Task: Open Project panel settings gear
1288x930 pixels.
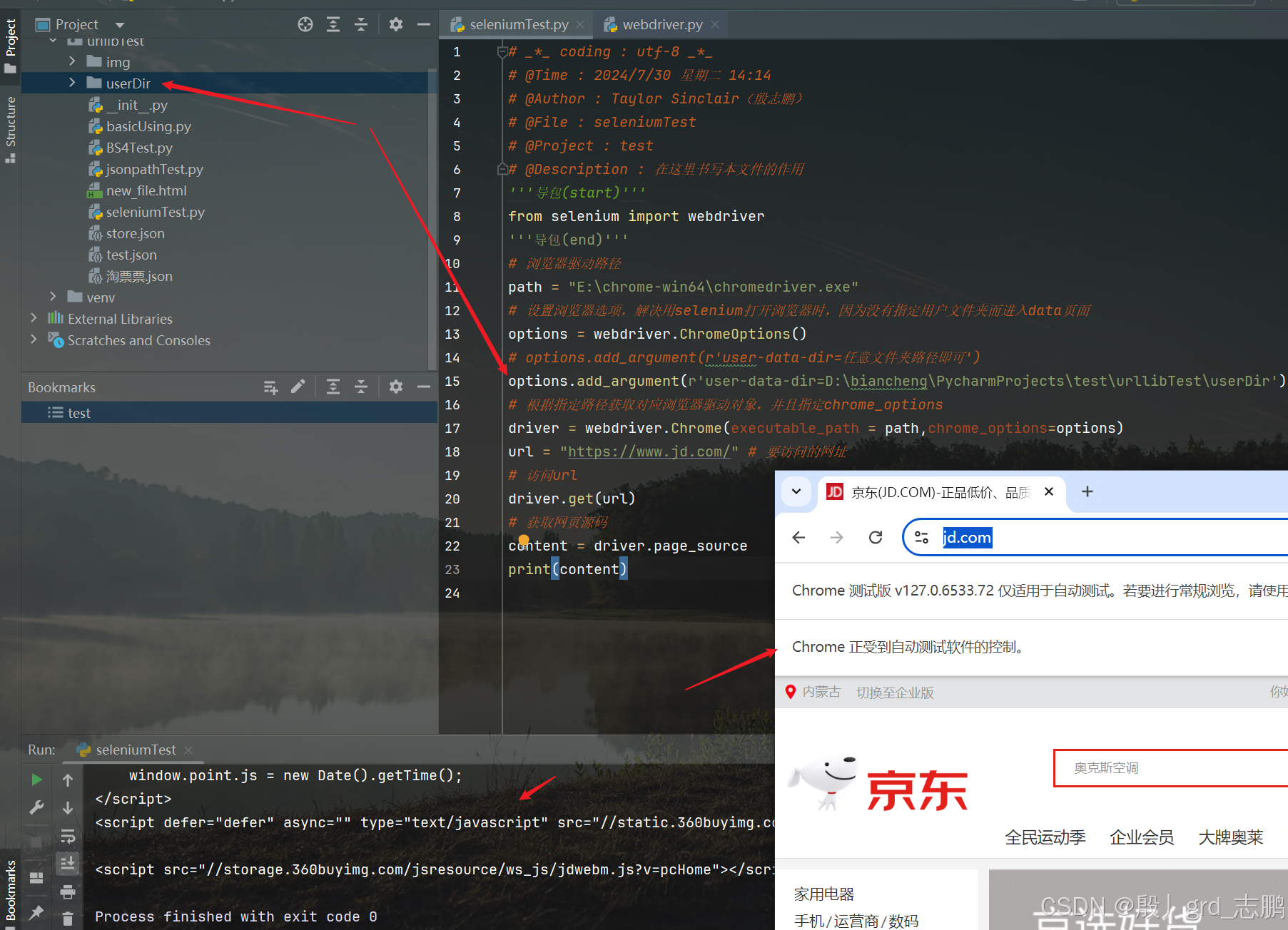Action: pos(396,24)
